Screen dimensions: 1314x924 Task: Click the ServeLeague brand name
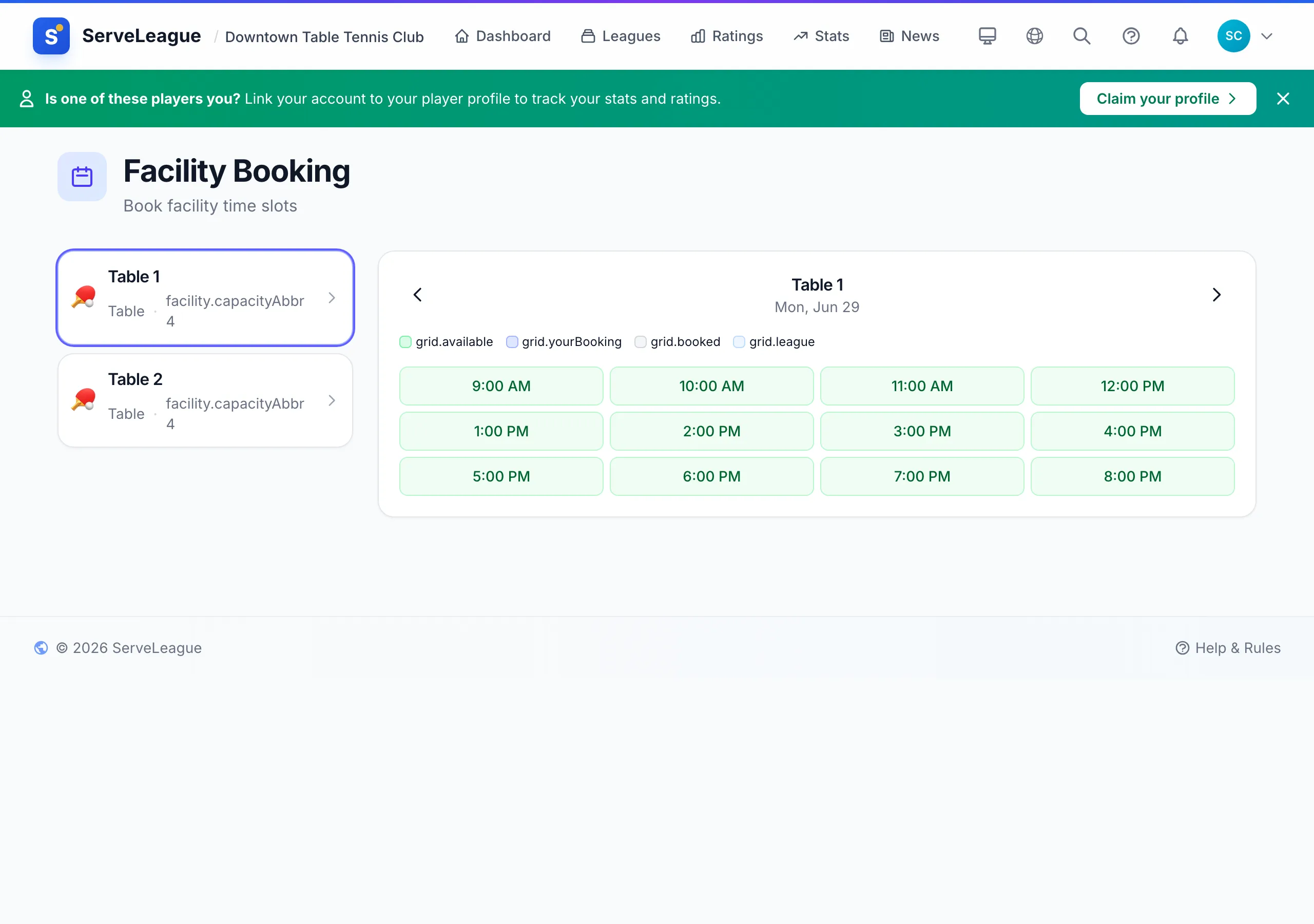click(x=141, y=36)
